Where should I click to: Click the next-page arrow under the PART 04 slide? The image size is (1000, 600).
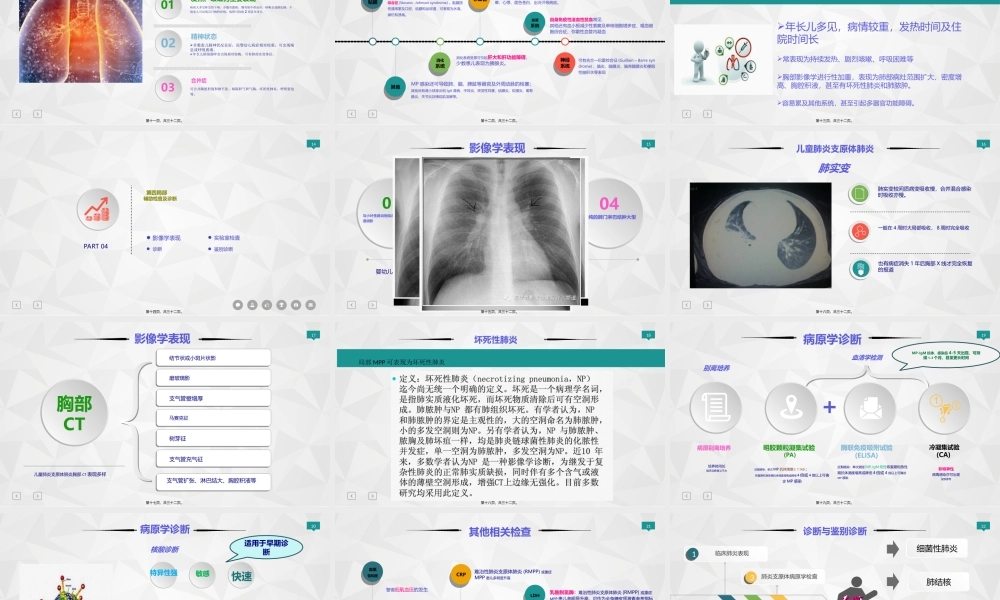[x=37, y=304]
